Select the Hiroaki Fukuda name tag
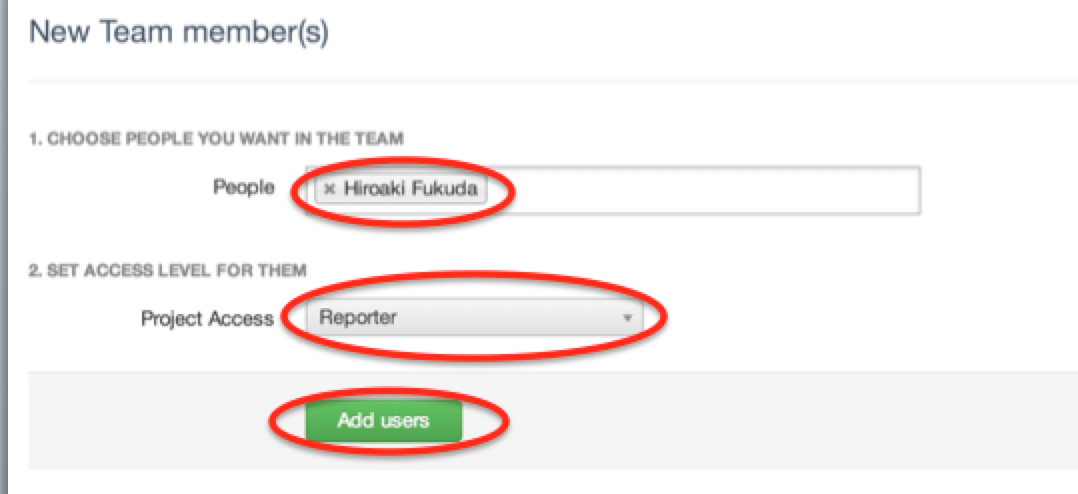This screenshot has width=1078, height=494. coord(401,189)
